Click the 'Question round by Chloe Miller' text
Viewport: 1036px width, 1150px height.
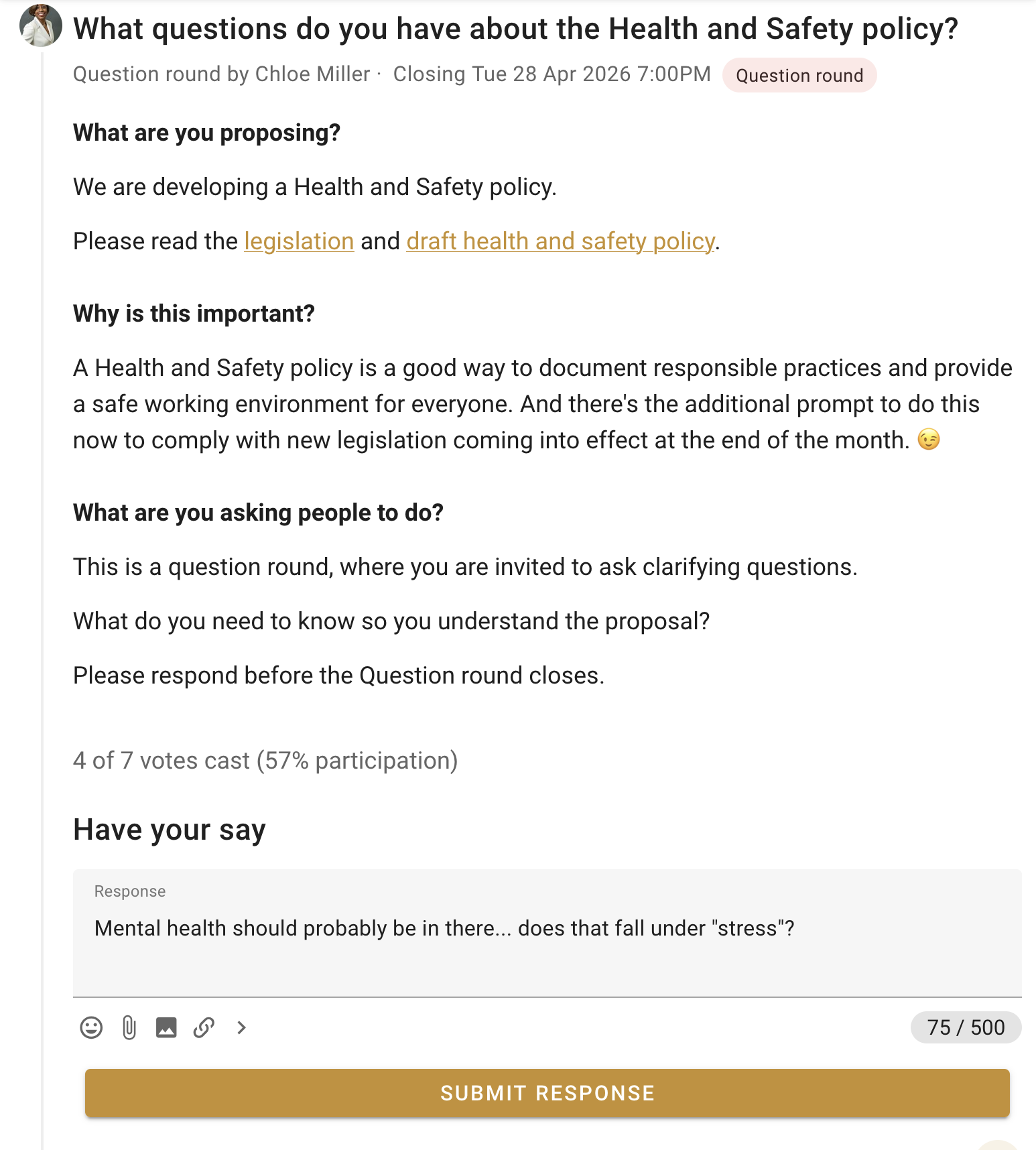[221, 74]
